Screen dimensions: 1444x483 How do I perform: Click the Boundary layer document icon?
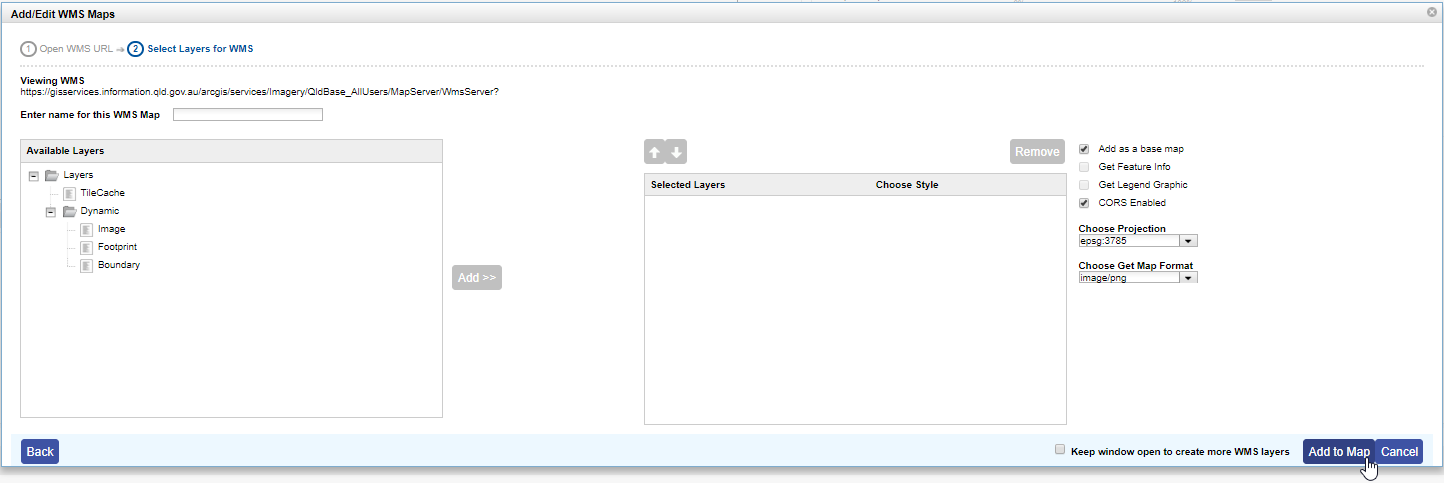point(86,265)
